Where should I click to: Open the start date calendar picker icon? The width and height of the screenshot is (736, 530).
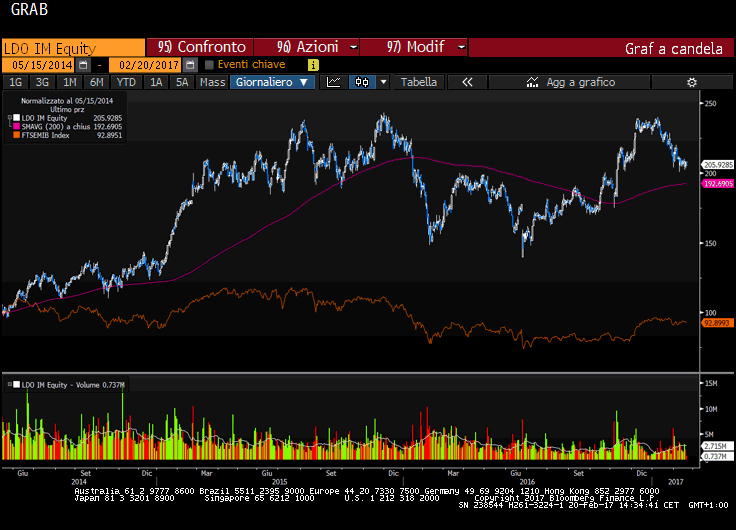pyautogui.click(x=83, y=65)
